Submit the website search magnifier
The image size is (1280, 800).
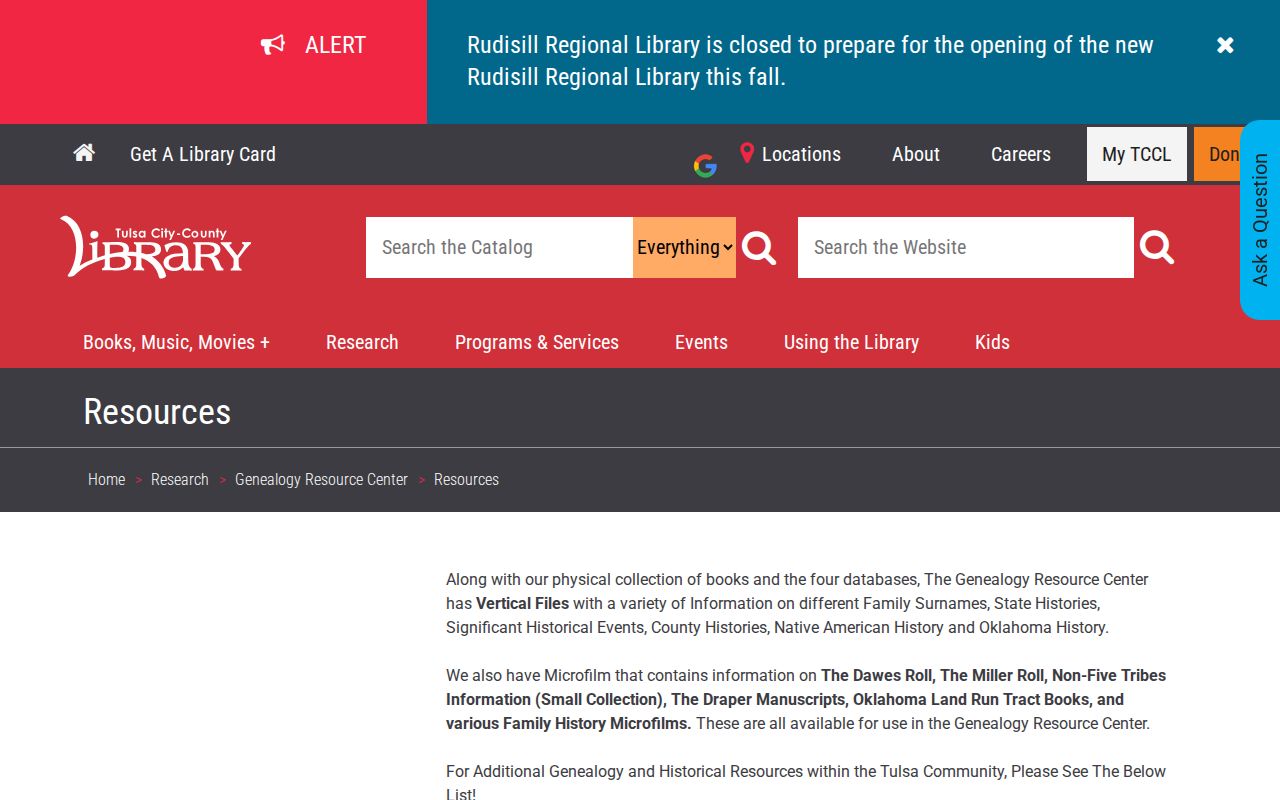[1157, 248]
